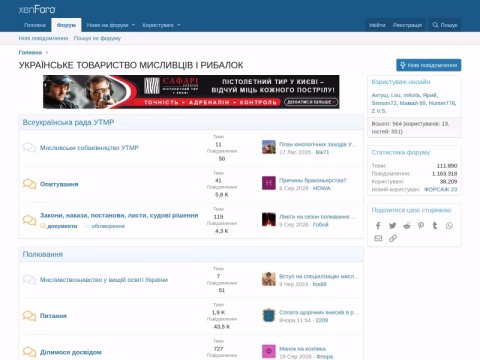Expand Користувачі dropdown arrow
This screenshot has height=360, width=480.
point(179,25)
